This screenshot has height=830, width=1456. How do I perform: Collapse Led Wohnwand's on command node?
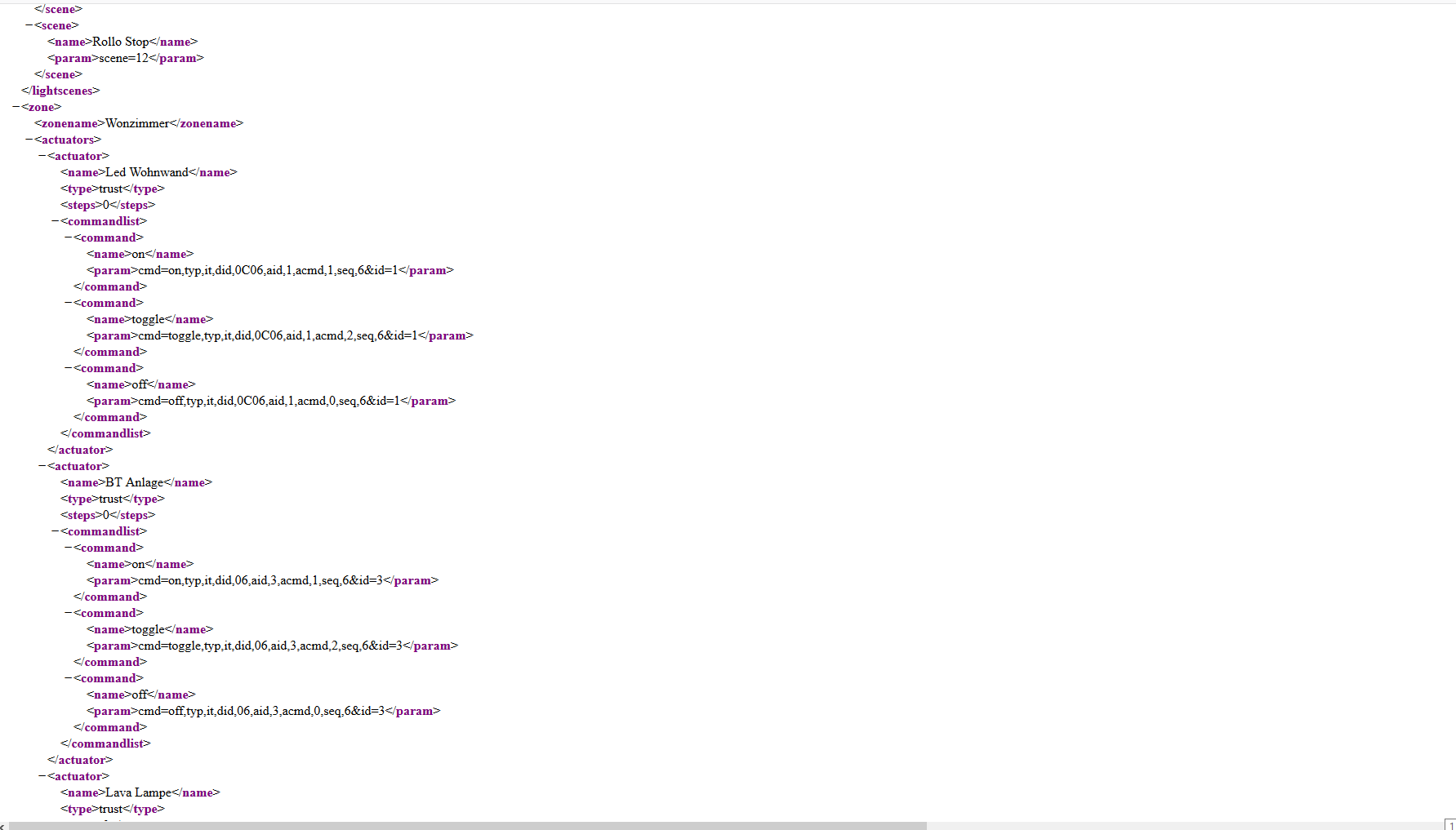pos(69,237)
